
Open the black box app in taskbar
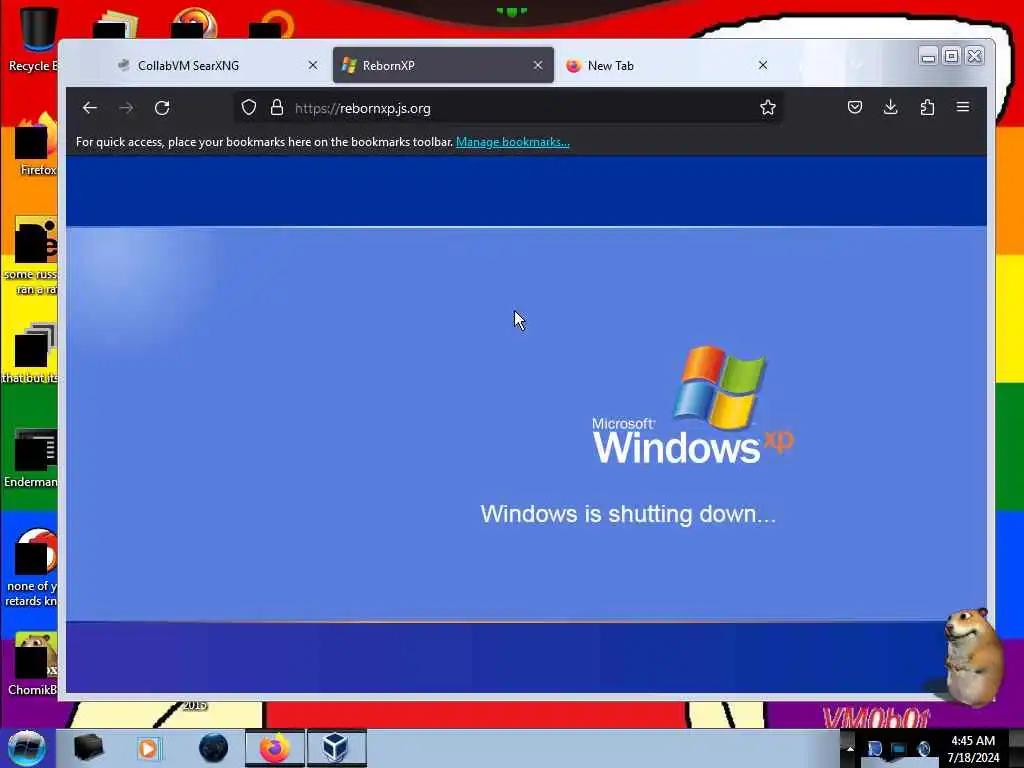tap(88, 748)
